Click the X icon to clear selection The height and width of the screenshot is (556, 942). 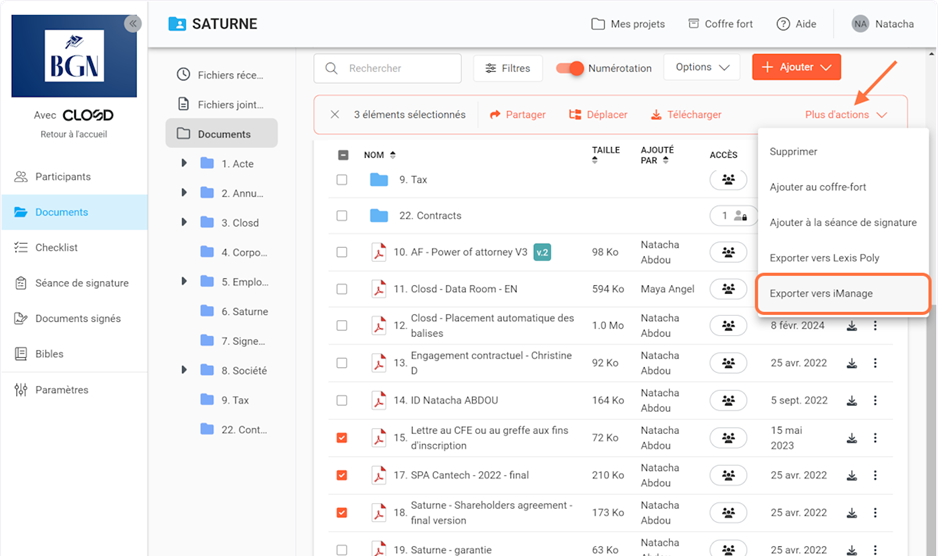click(335, 115)
